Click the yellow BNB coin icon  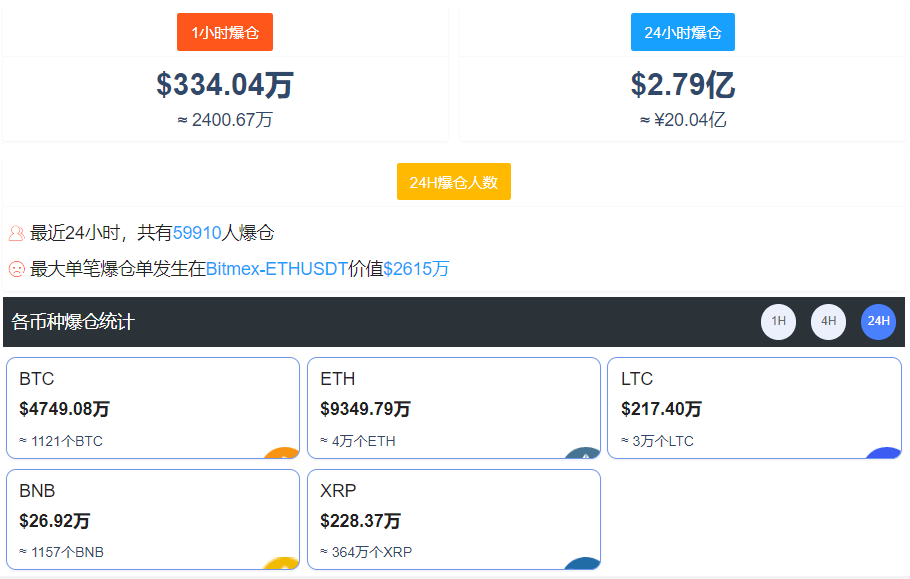coord(283,563)
